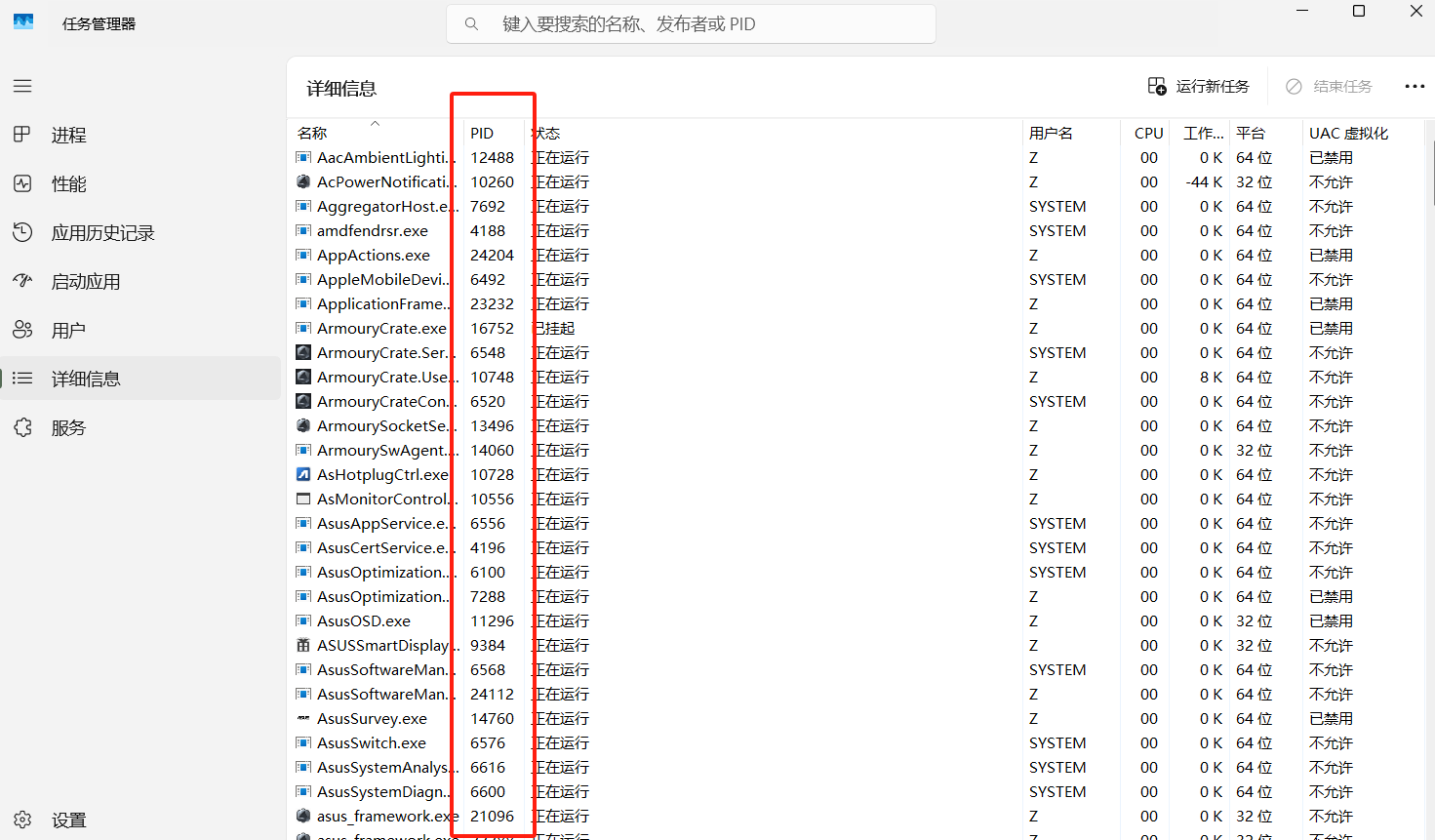Viewport: 1435px width, 840px height.
Task: Click the ASUSSmartDisplay process icon
Action: pos(303,645)
